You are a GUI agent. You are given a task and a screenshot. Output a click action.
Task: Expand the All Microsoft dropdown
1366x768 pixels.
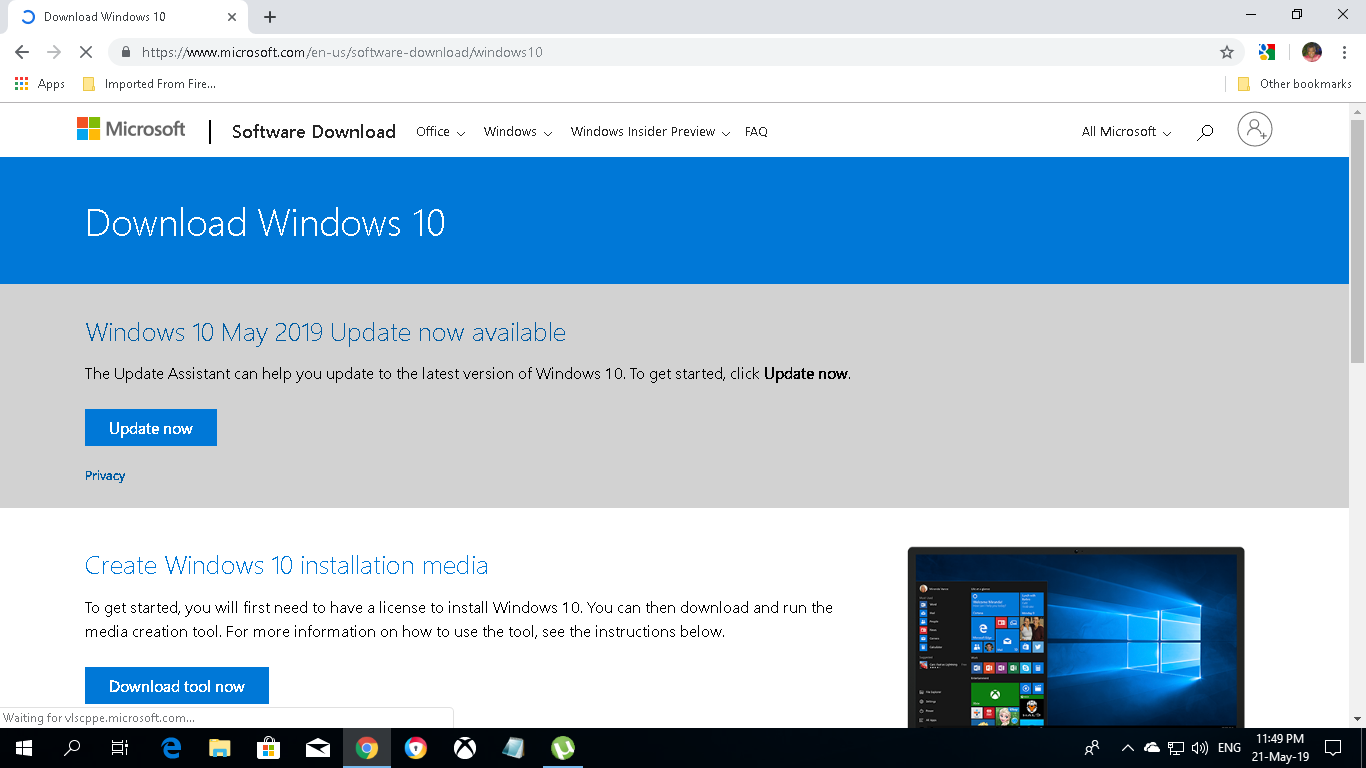(x=1126, y=132)
